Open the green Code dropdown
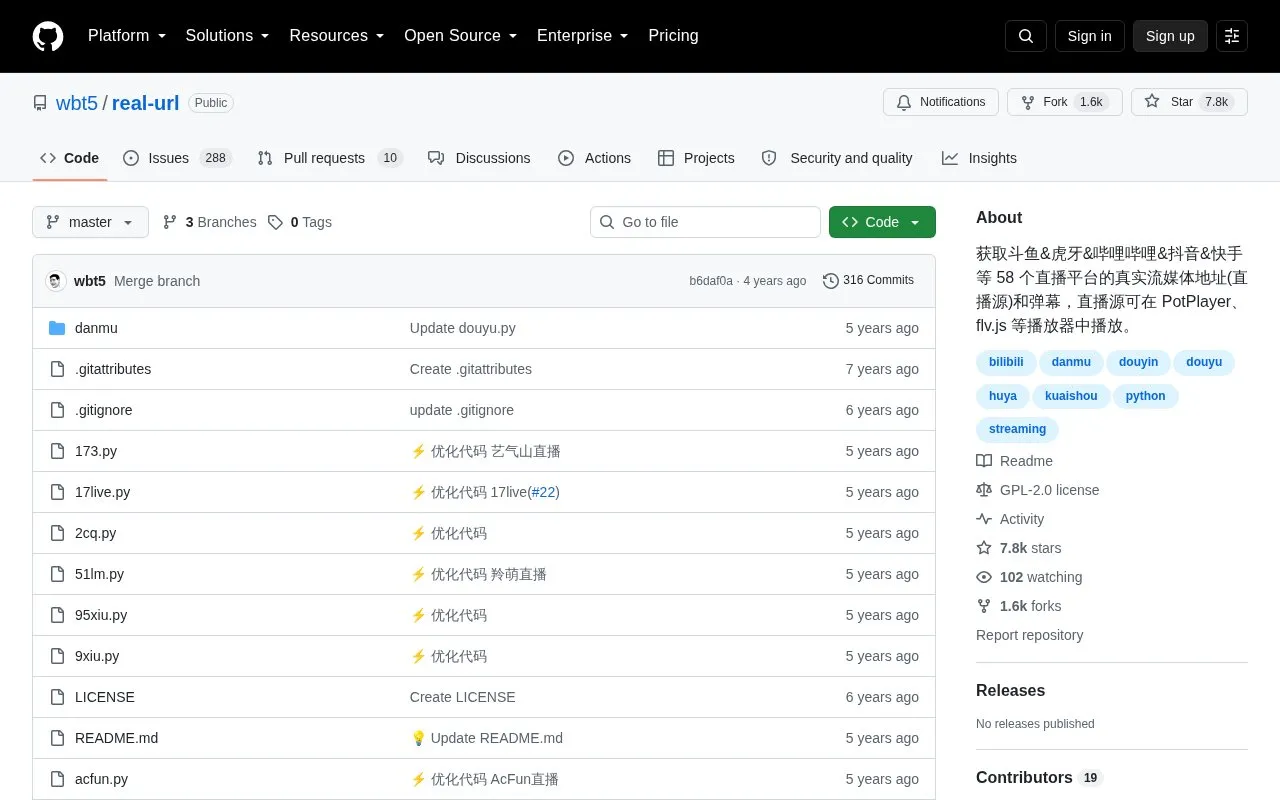The width and height of the screenshot is (1280, 800). pyautogui.click(x=882, y=222)
